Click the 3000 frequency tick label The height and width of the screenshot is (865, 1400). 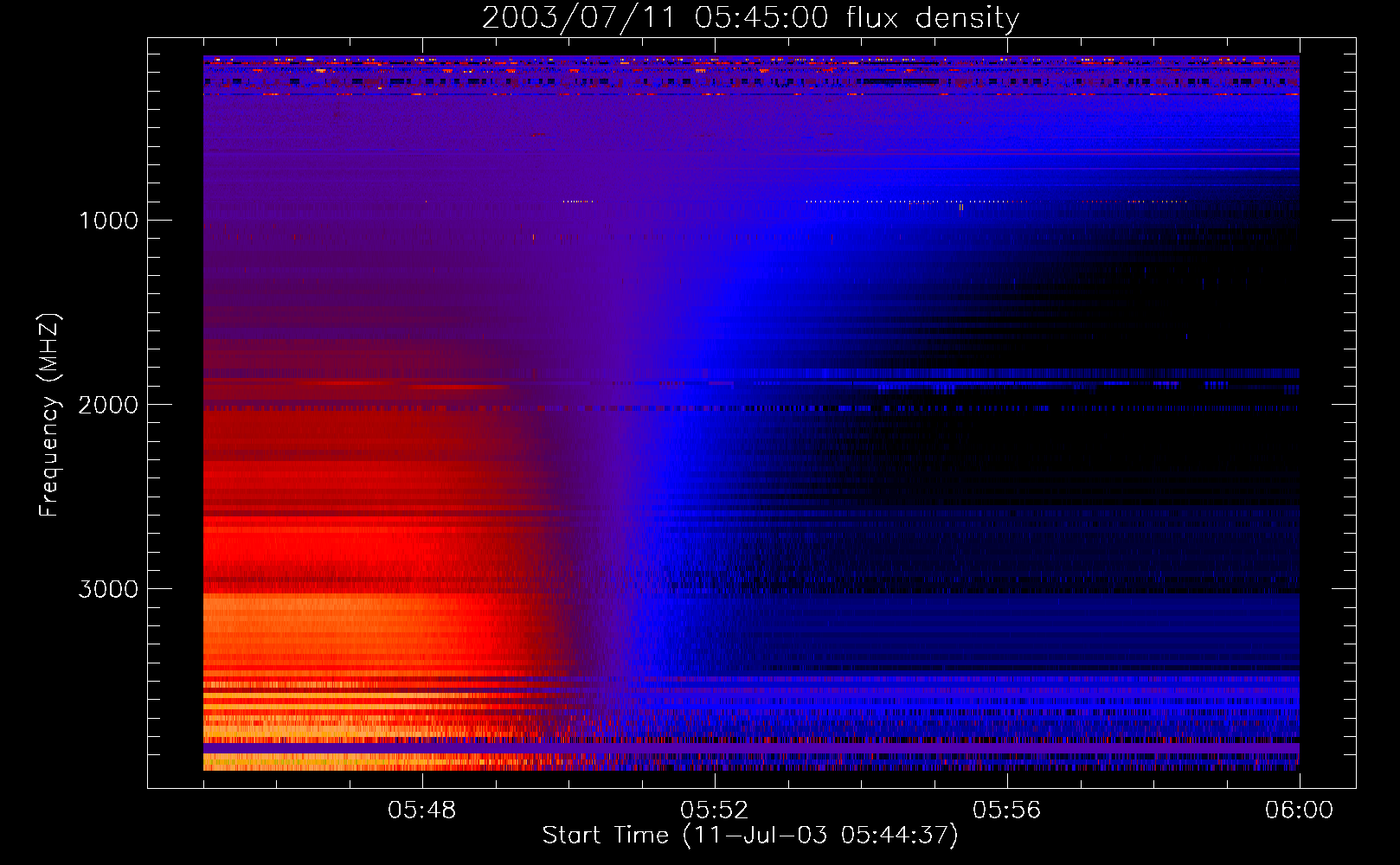click(x=108, y=589)
